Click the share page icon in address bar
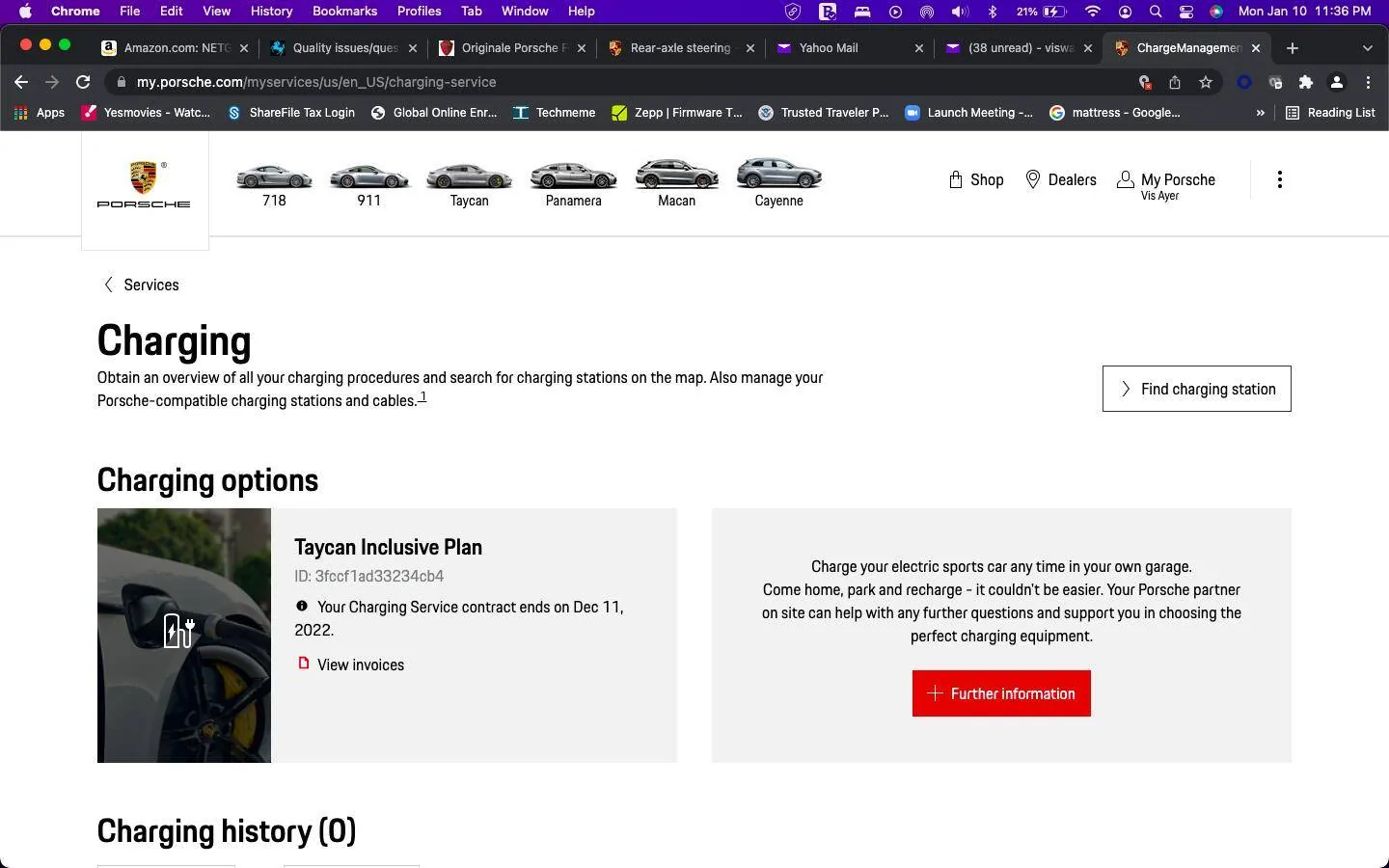This screenshot has width=1389, height=868. [1174, 82]
